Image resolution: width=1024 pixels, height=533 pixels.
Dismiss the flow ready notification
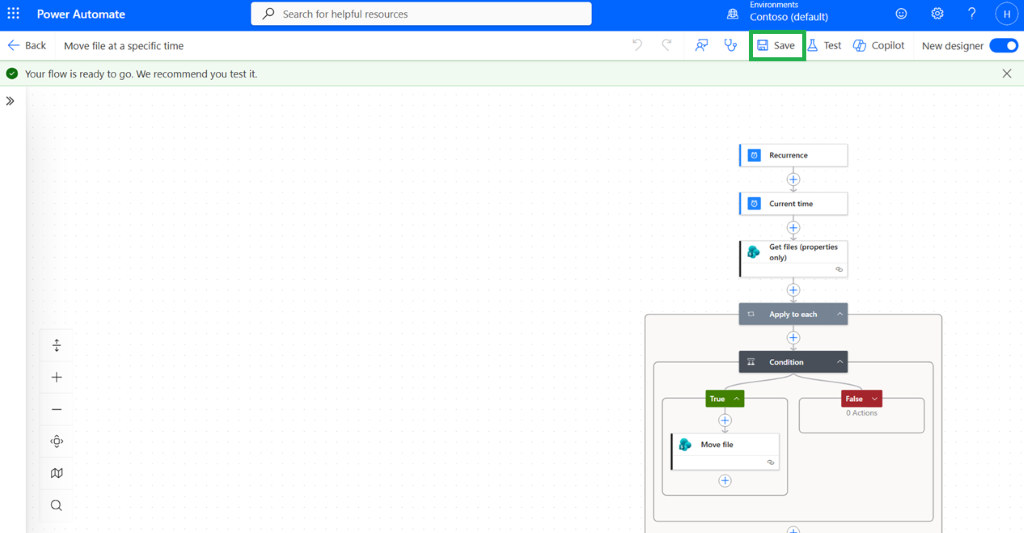[x=1007, y=74]
